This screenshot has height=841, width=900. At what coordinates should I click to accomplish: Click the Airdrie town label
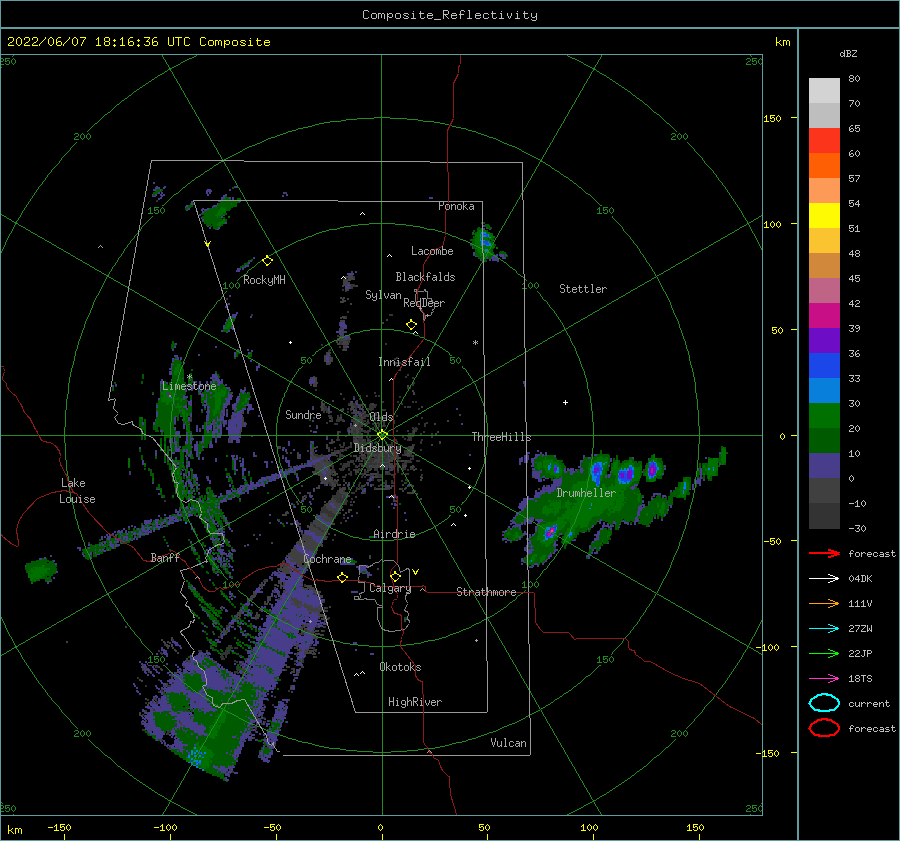394,534
